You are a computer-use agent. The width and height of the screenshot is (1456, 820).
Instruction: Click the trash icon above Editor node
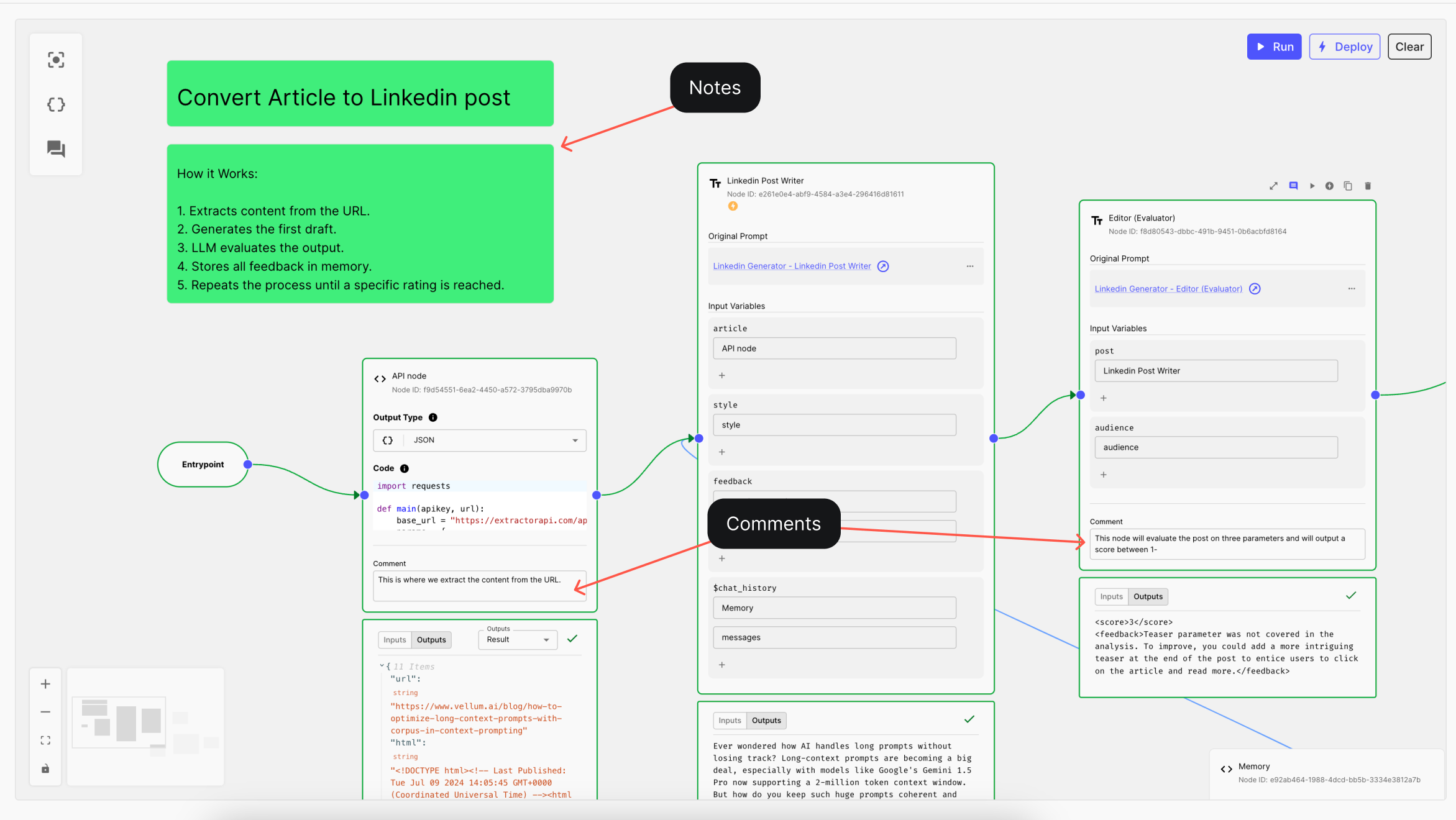coord(1367,186)
